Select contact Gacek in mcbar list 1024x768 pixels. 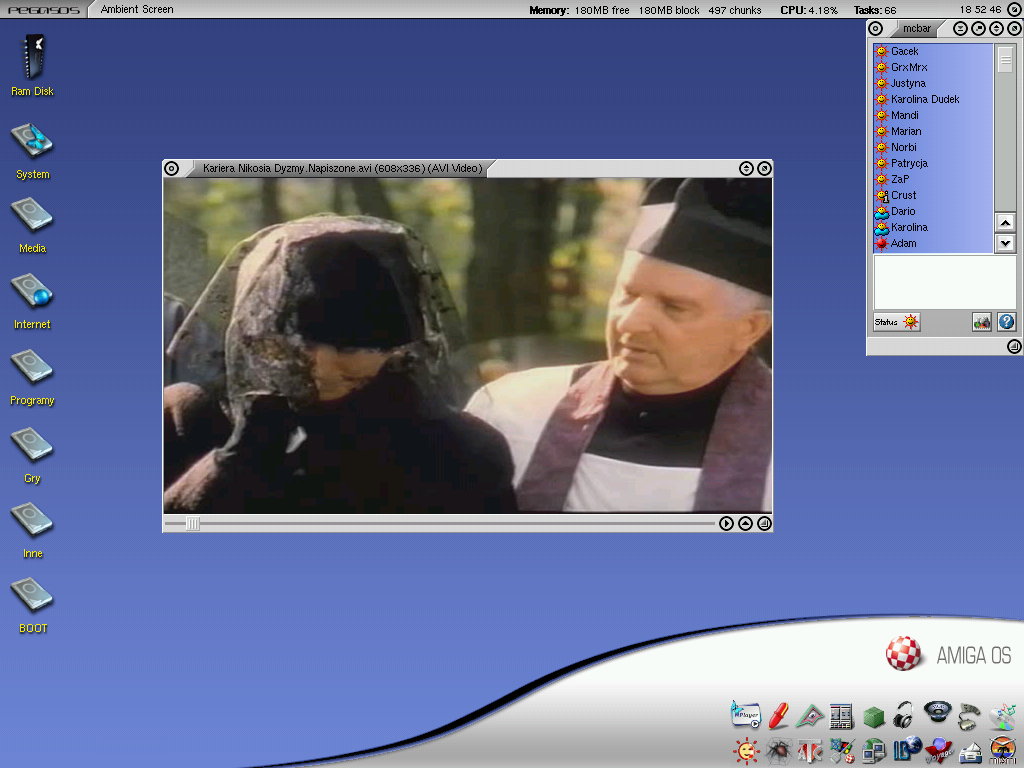[x=933, y=51]
